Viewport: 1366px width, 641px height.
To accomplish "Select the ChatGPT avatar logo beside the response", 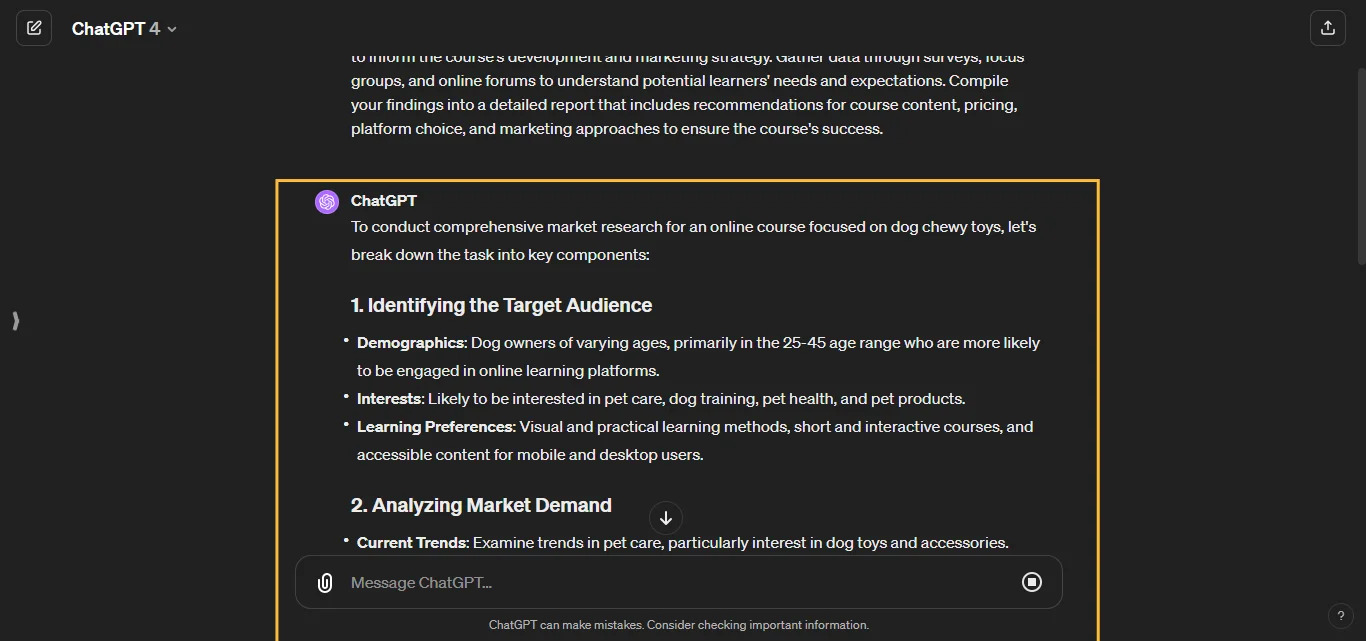I will point(326,201).
